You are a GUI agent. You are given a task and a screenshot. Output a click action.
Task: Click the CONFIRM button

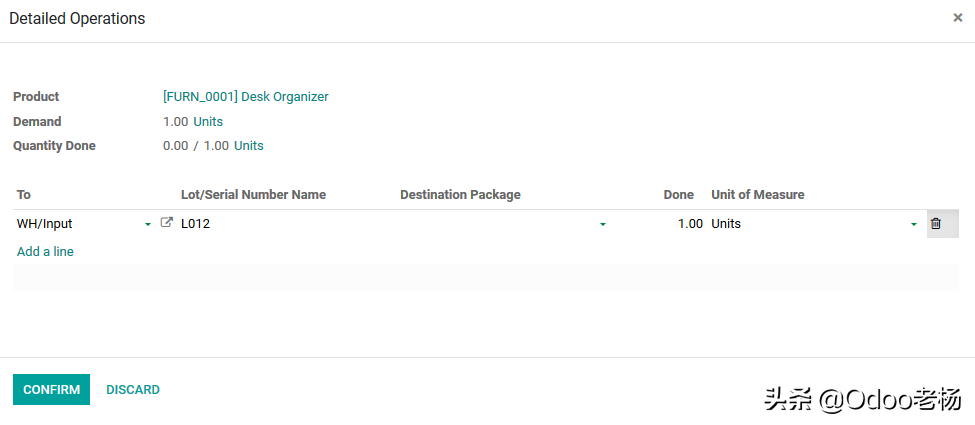(51, 389)
